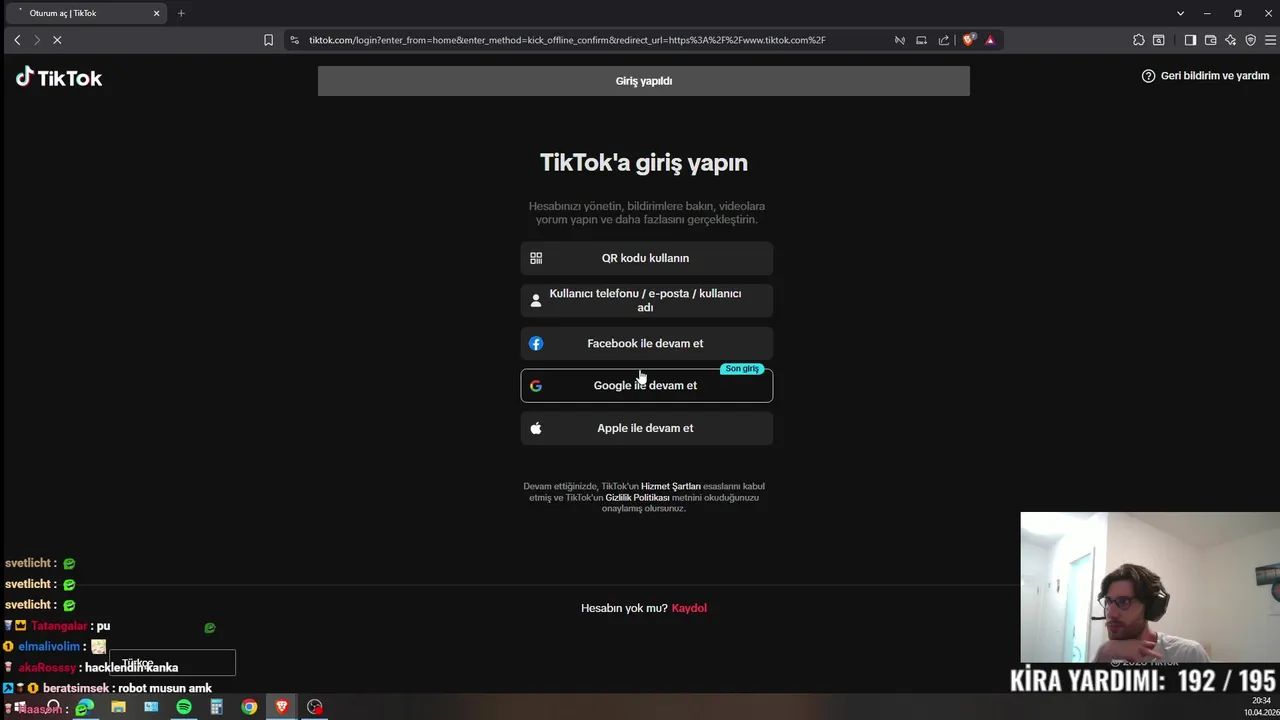Open the Leo AI sparkle icon
This screenshot has width=1280, height=720.
point(1230,40)
